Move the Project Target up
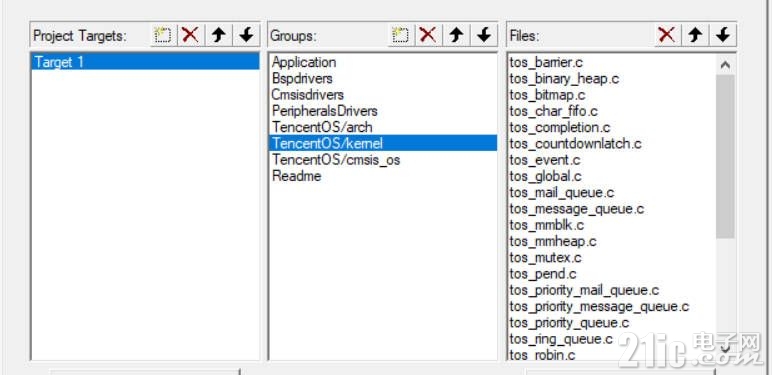Viewport: 772px width, 375px height. pyautogui.click(x=218, y=35)
